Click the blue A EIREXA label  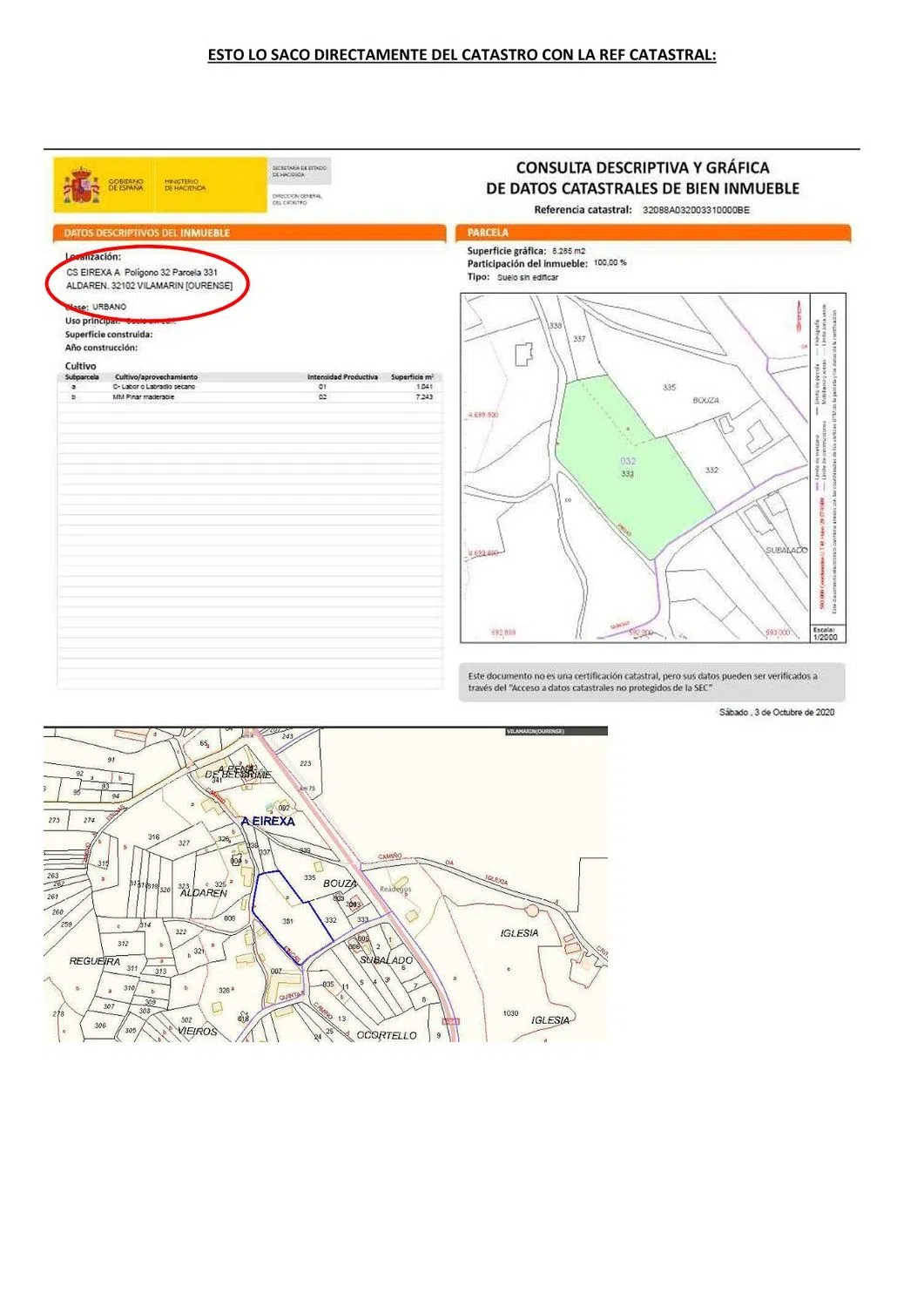[267, 821]
